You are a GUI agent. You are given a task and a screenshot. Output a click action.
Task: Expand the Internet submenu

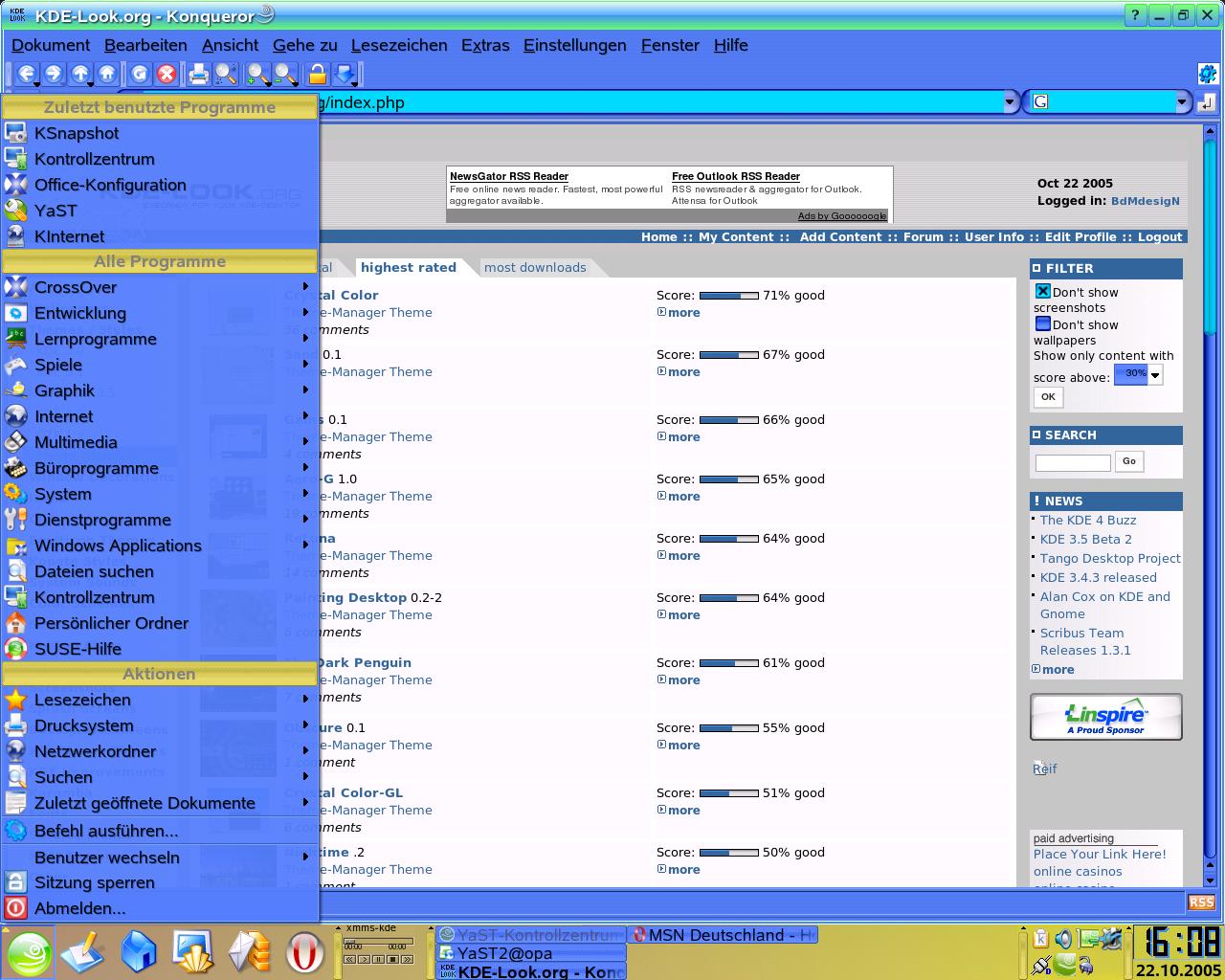pyautogui.click(x=159, y=416)
